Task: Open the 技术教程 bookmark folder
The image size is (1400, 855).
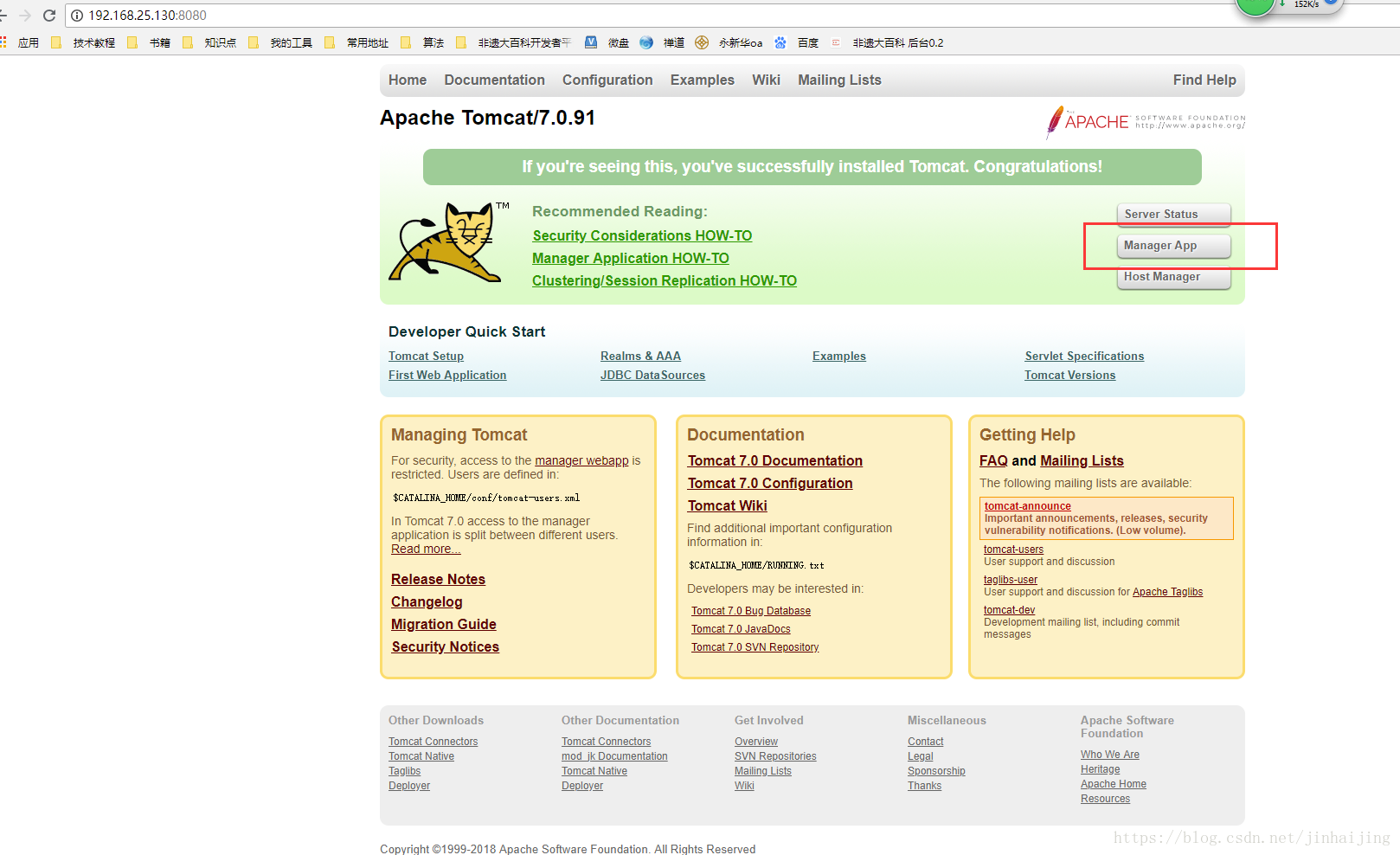Action: click(84, 42)
